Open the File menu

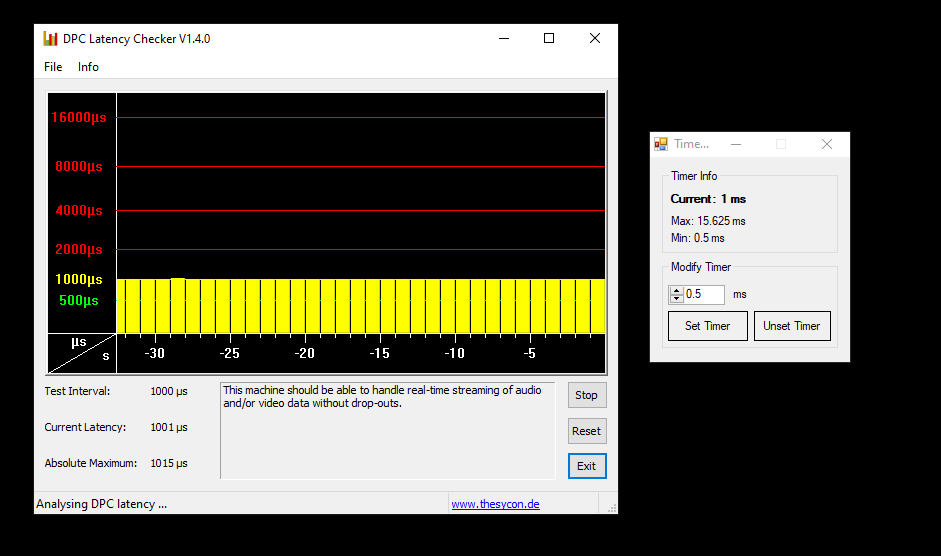[x=53, y=67]
